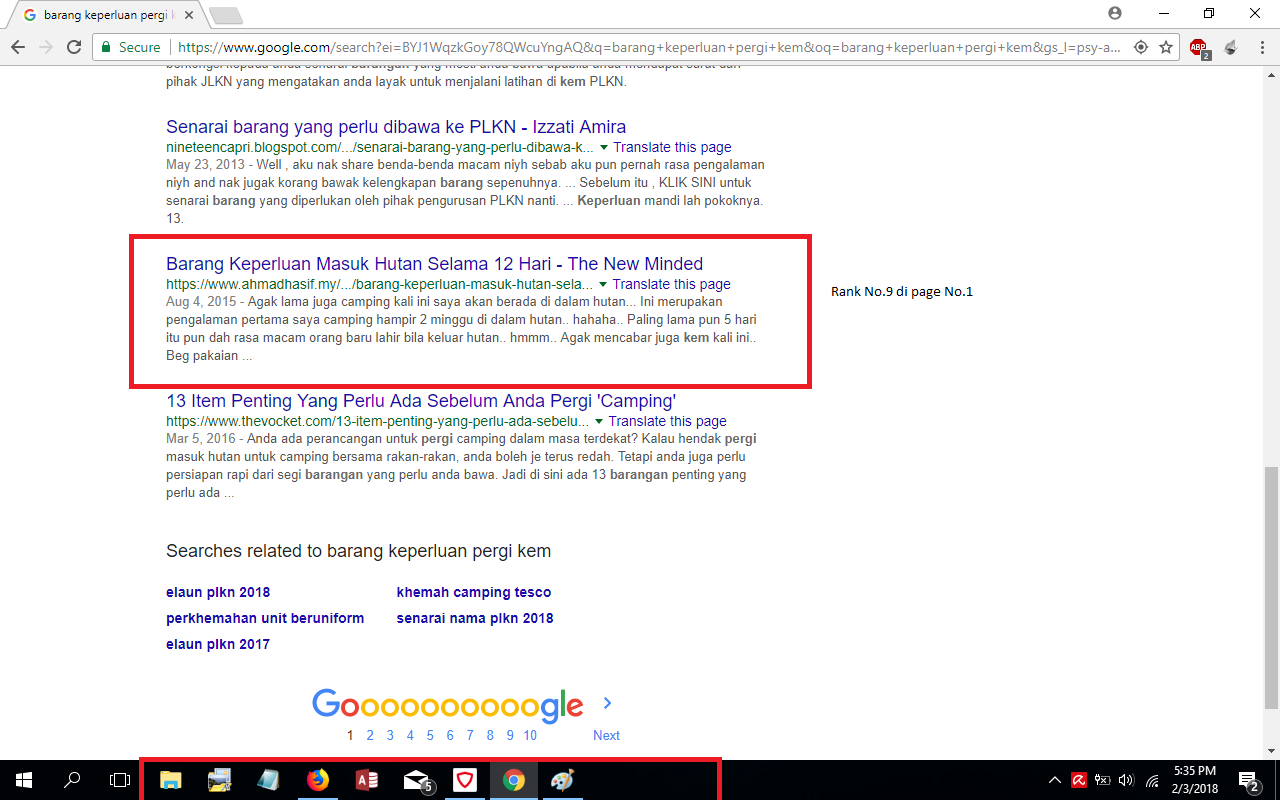Open the printer/scanner app on taskbar

220,780
